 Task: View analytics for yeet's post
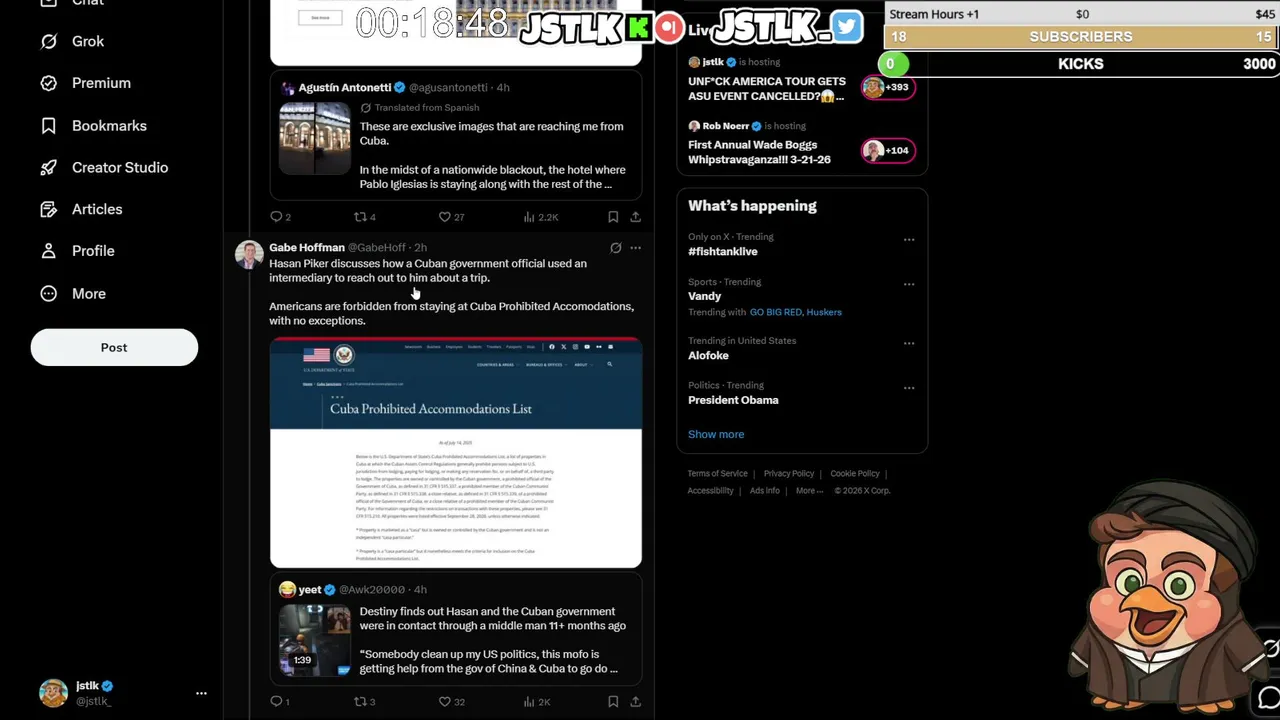(538, 702)
